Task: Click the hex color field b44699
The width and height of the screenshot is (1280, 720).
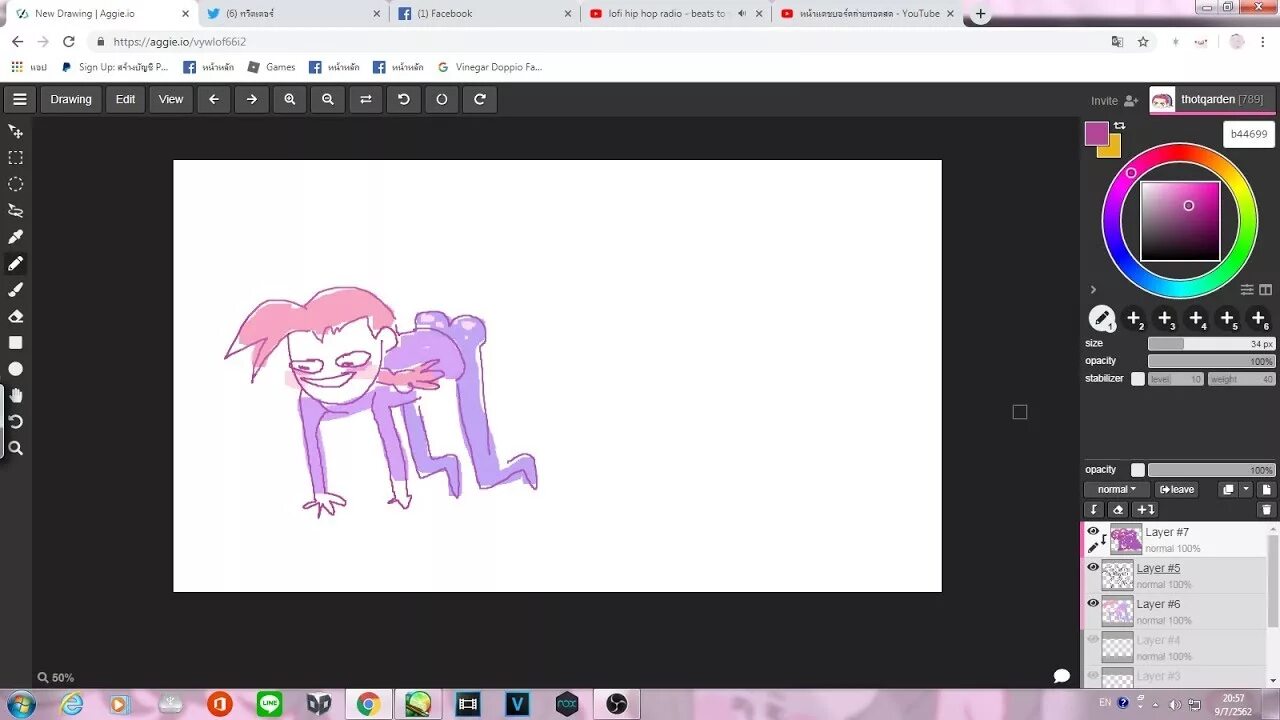Action: click(1249, 134)
